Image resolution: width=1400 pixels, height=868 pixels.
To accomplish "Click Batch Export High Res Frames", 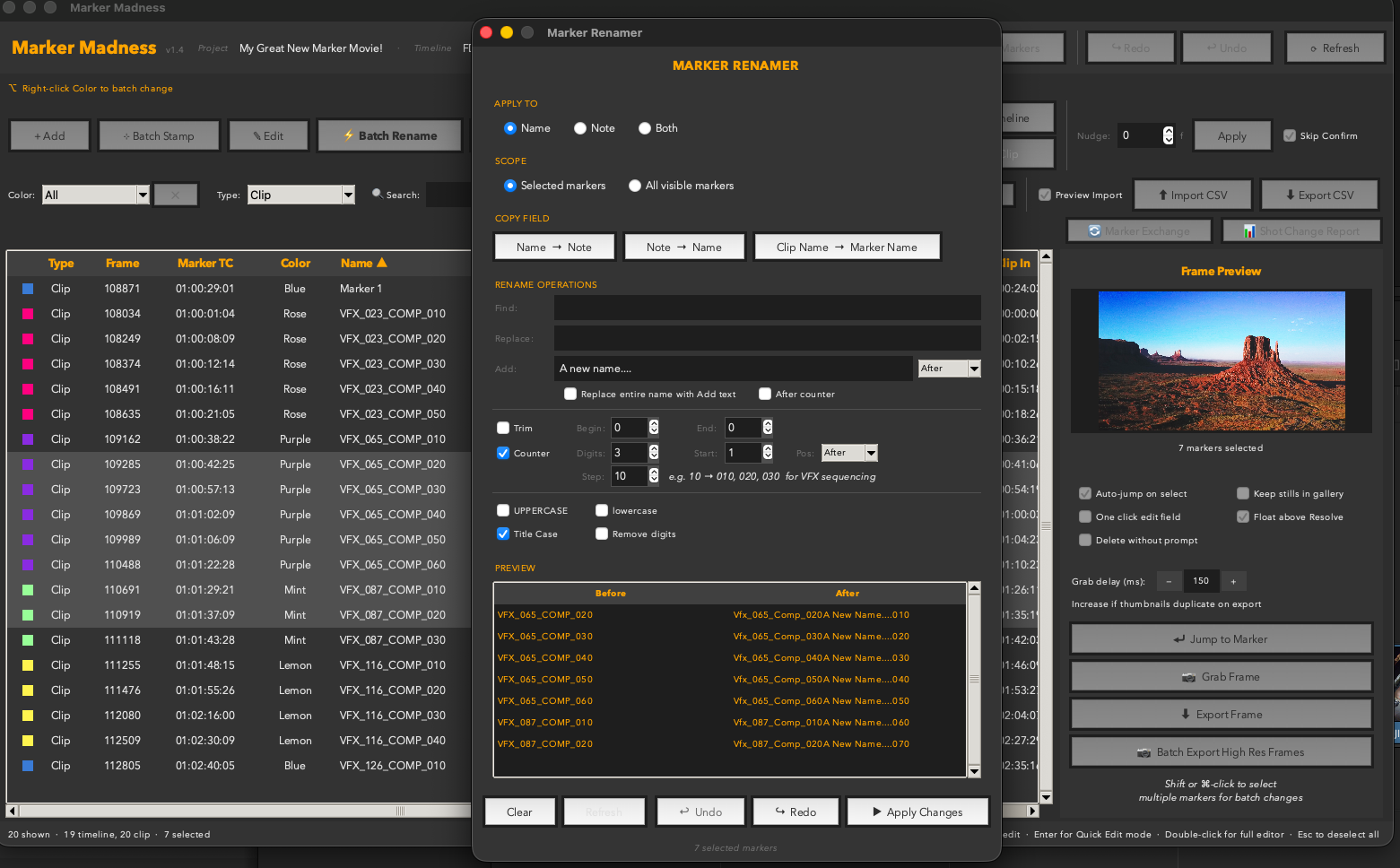I will pyautogui.click(x=1221, y=751).
